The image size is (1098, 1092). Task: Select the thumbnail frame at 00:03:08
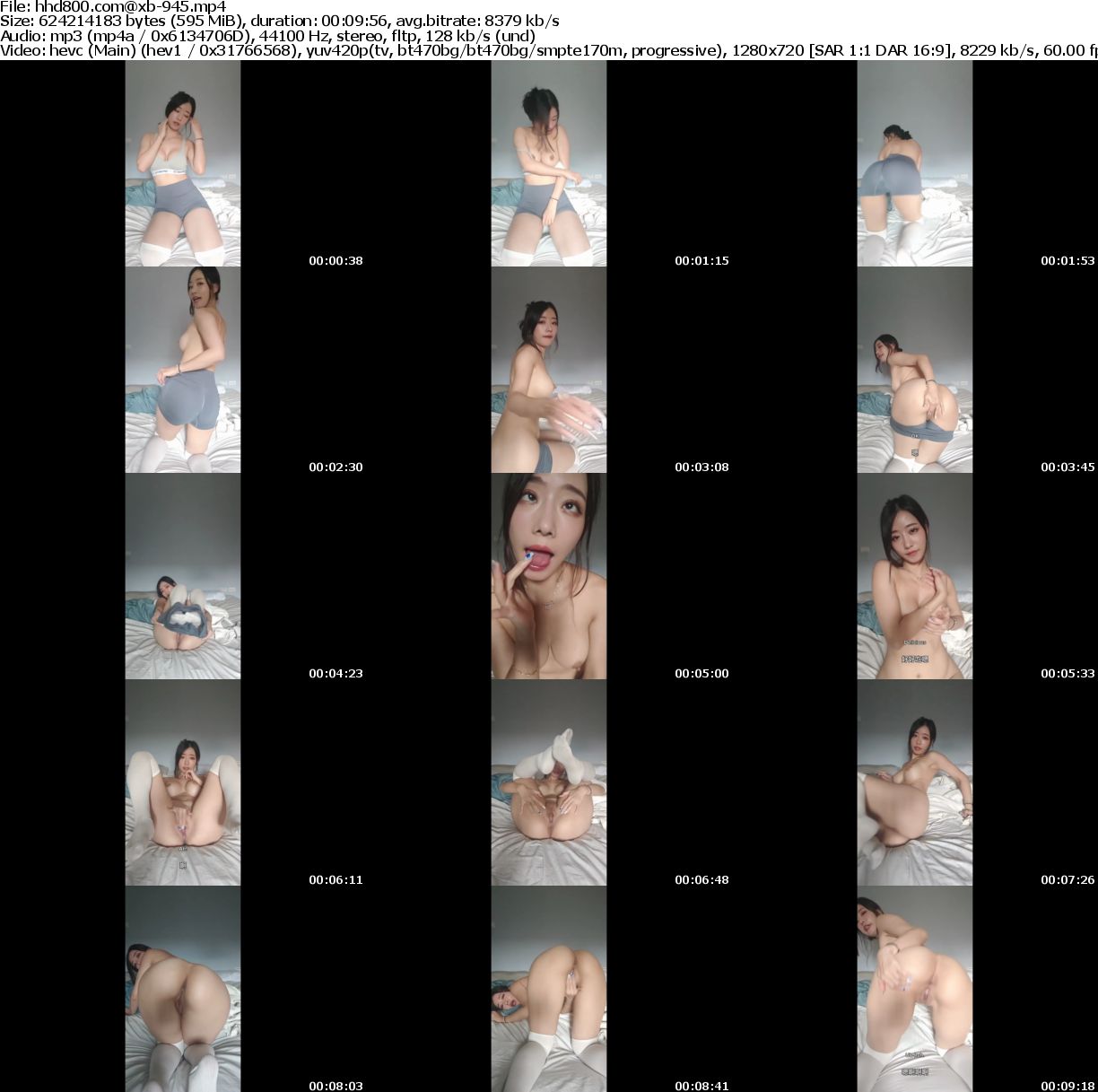tap(549, 370)
